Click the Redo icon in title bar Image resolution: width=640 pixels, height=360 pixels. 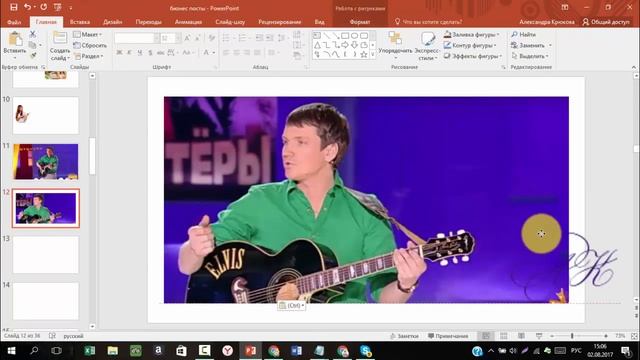[44, 7]
